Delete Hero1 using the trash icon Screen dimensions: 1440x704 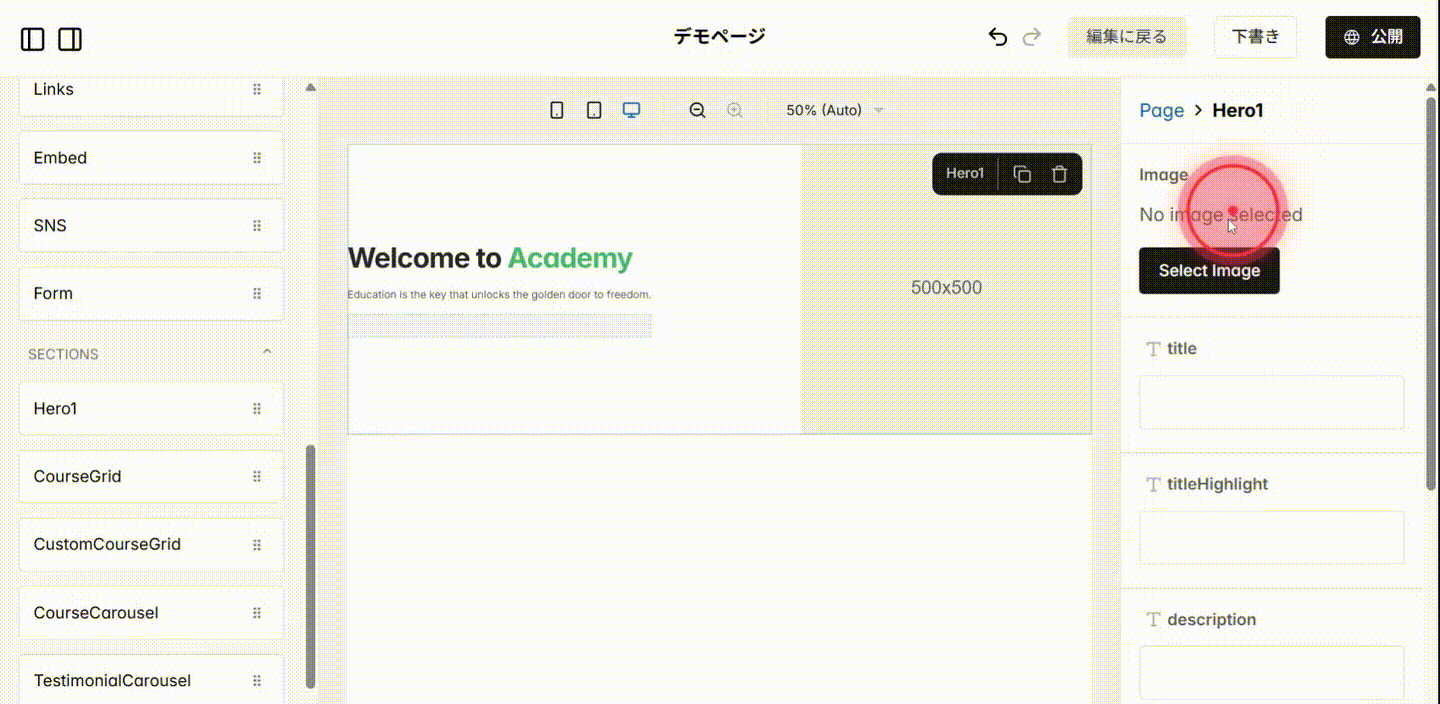pos(1059,173)
